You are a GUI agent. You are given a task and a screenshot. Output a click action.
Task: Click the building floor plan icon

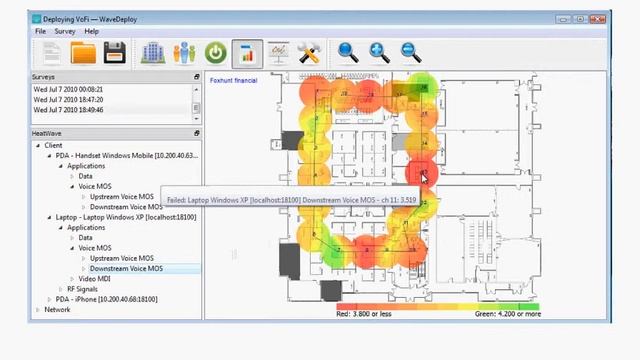(x=153, y=53)
